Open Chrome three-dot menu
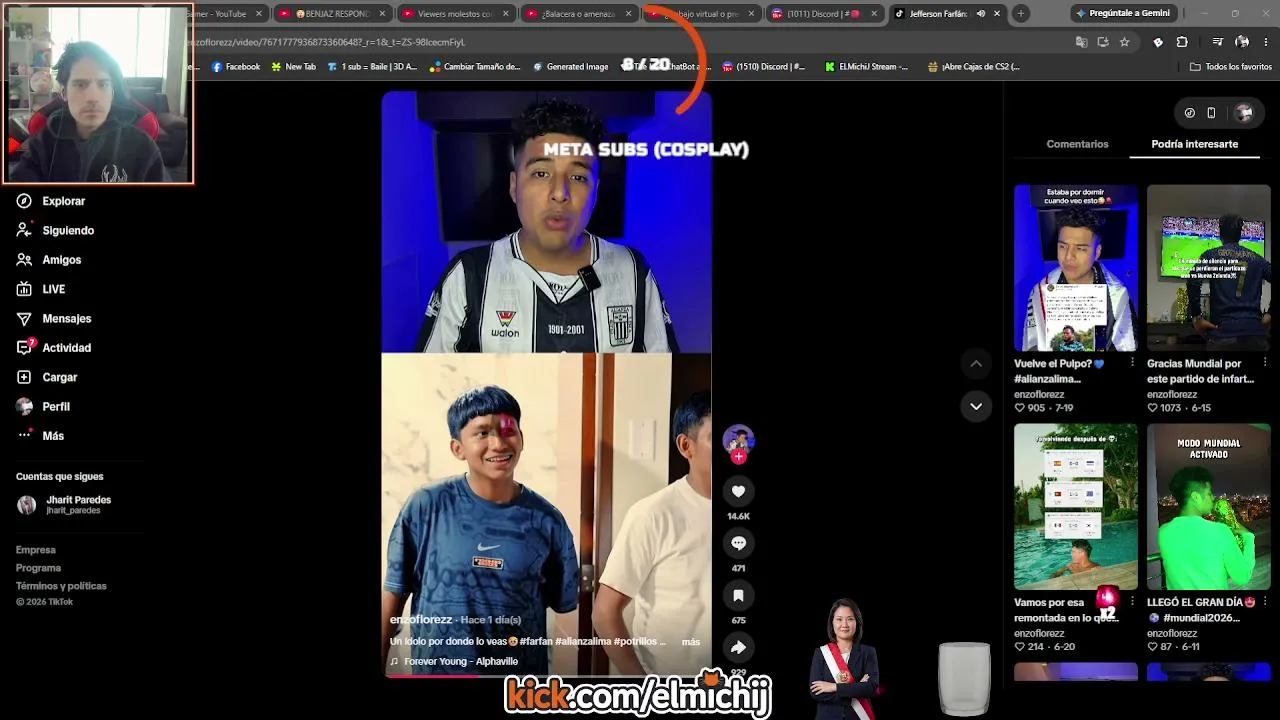Screen dimensions: 1280x720 tap(1266, 42)
